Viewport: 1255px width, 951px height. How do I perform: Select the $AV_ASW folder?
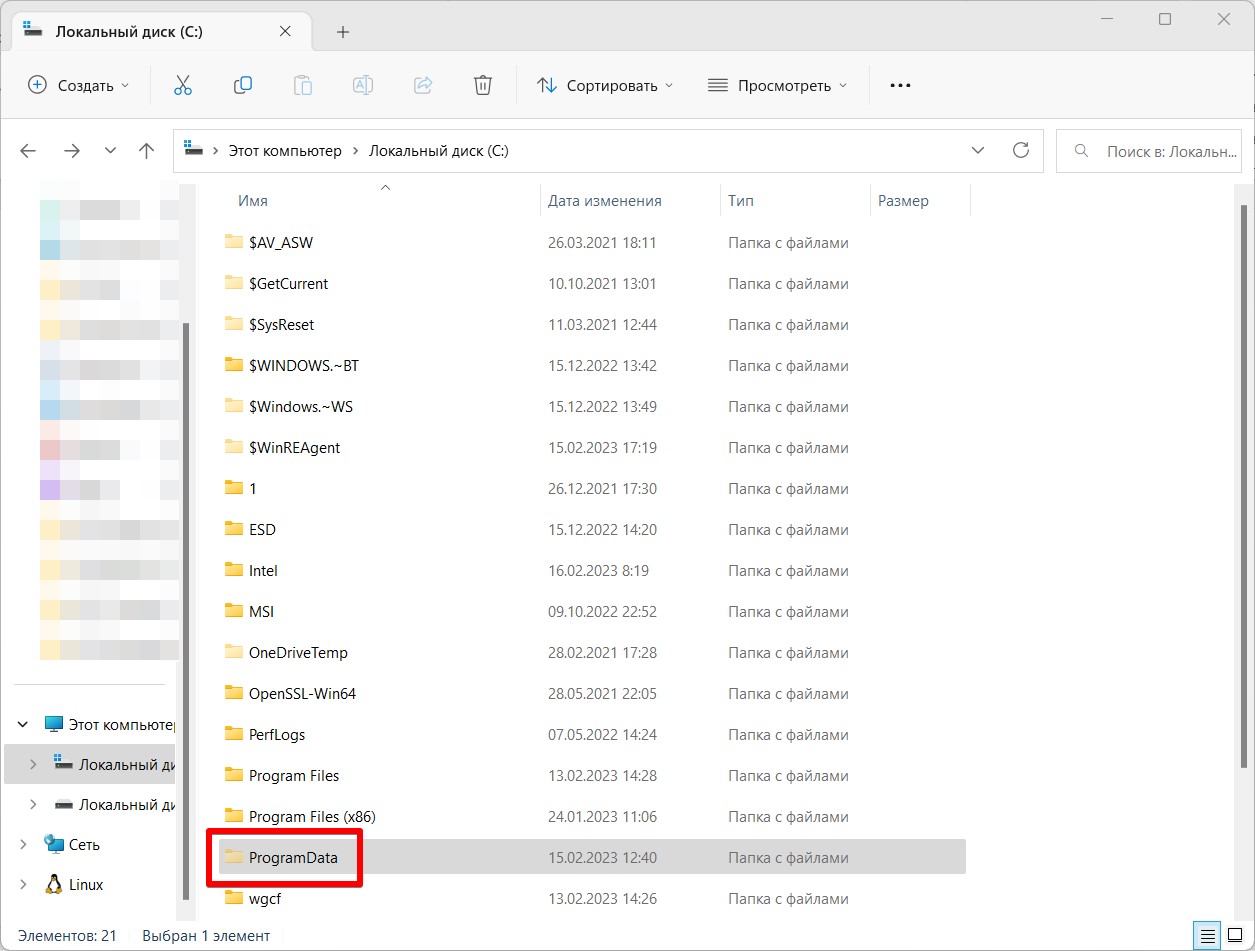(592, 242)
